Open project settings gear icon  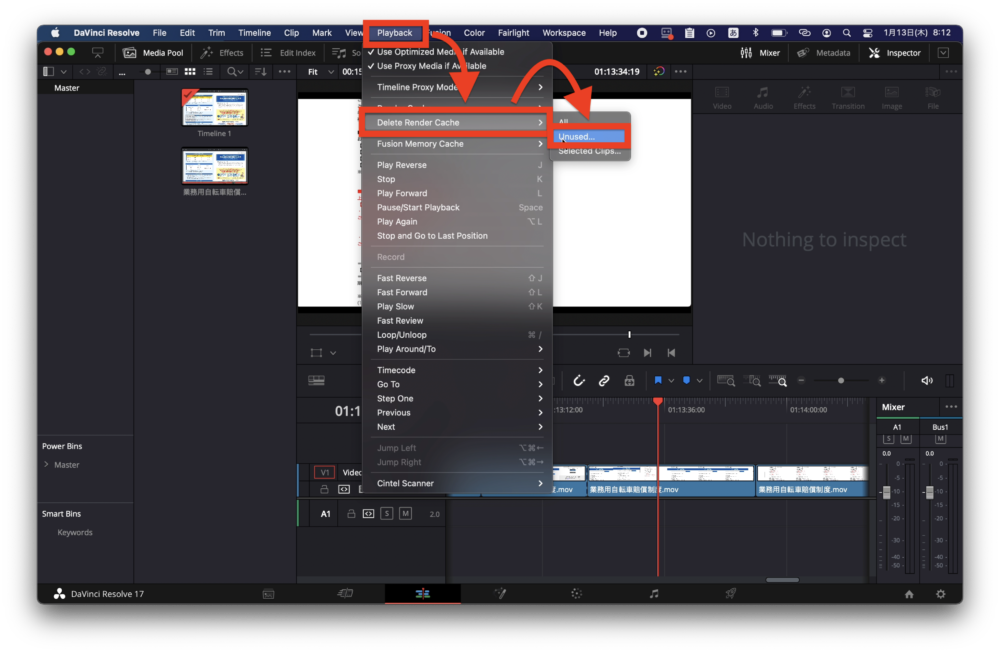pyautogui.click(x=941, y=594)
